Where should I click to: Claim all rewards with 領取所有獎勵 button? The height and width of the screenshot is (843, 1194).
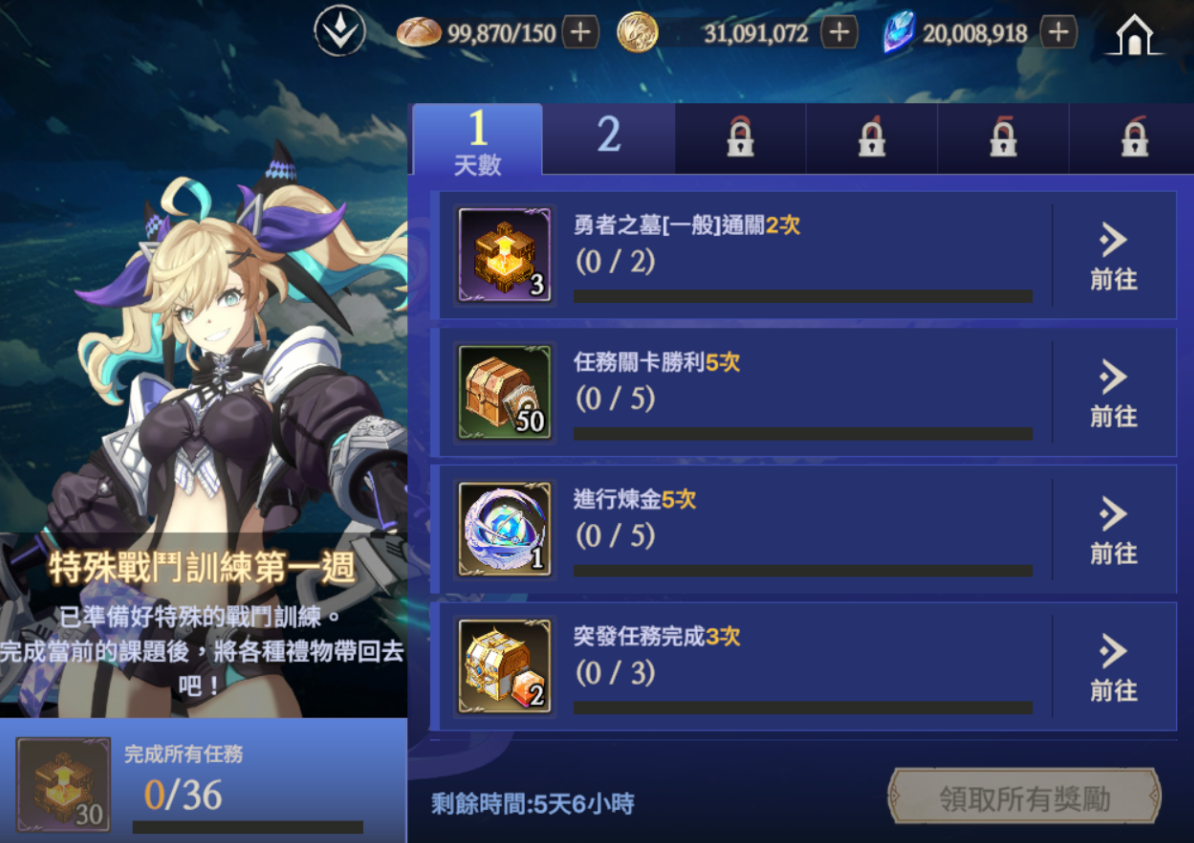click(1024, 797)
